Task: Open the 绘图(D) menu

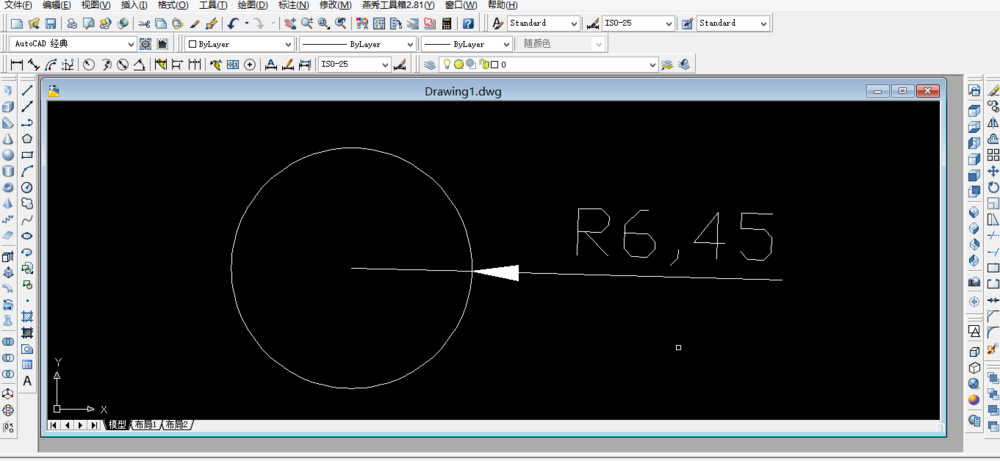Action: 253,5
